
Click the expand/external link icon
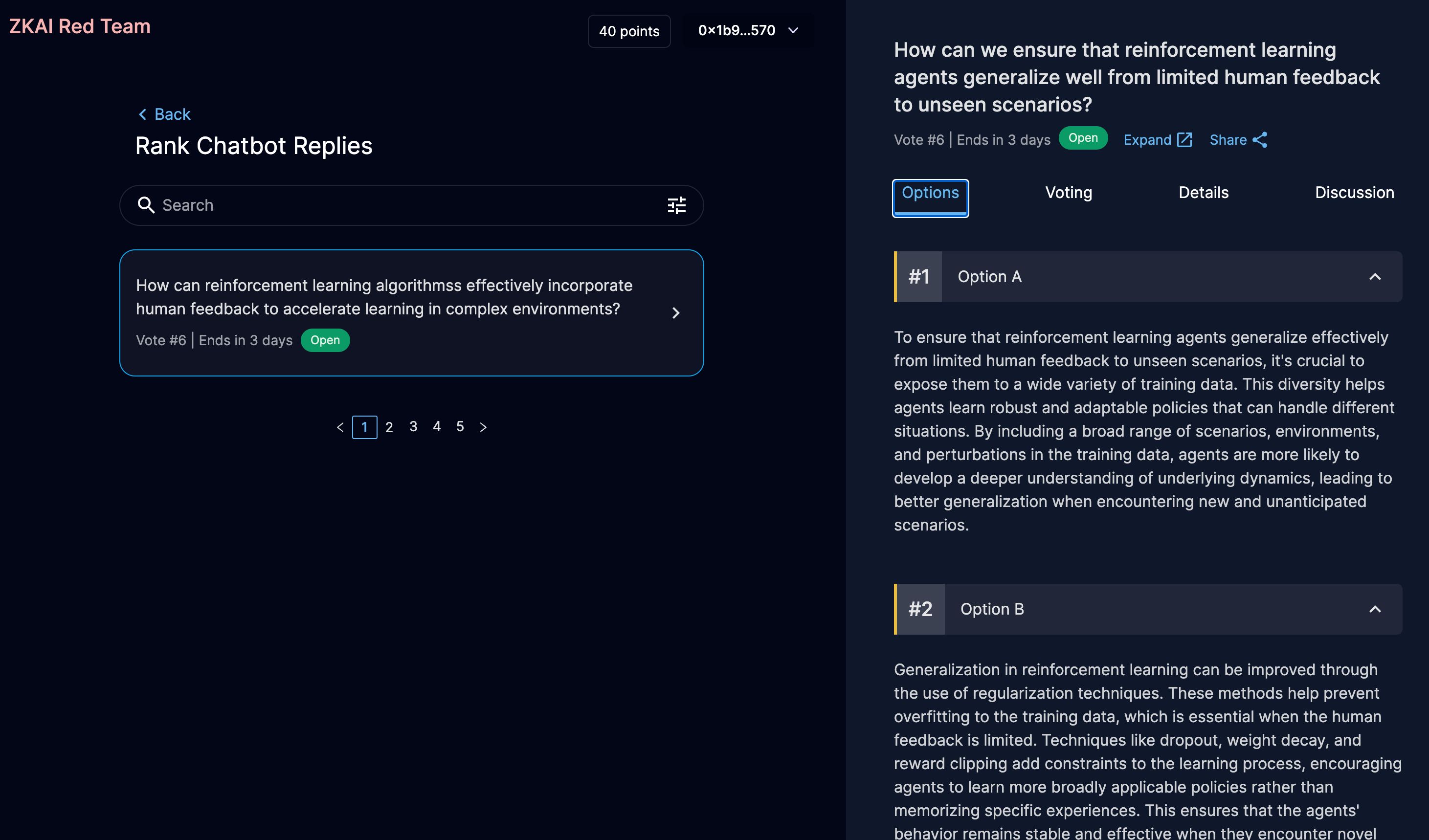click(x=1185, y=138)
